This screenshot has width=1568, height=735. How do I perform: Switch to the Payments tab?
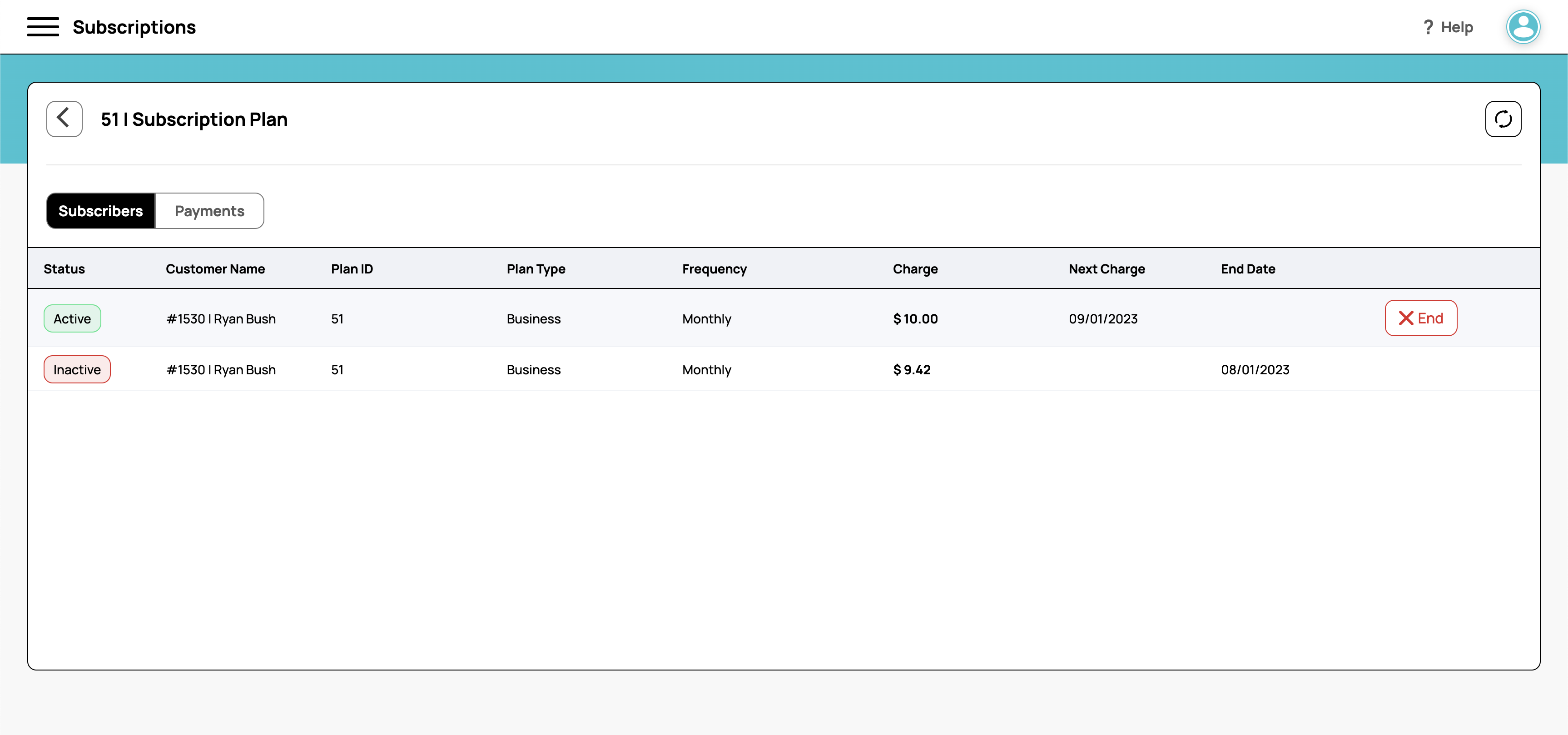[x=209, y=211]
